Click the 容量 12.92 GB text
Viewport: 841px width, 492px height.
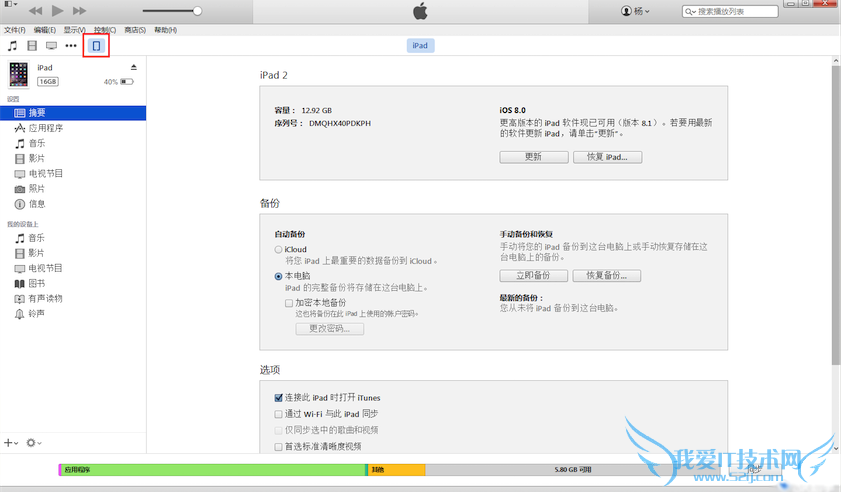coord(303,111)
